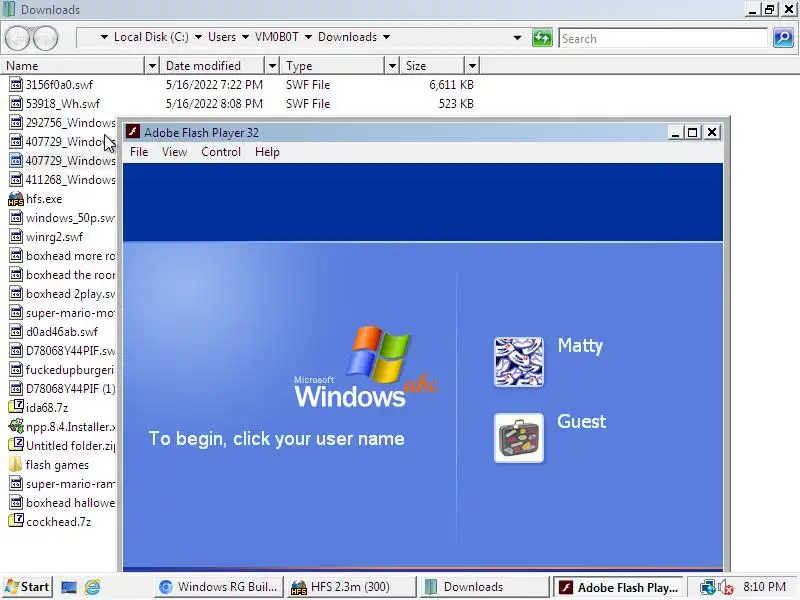Click the Back navigation button in Downloads

point(17,38)
